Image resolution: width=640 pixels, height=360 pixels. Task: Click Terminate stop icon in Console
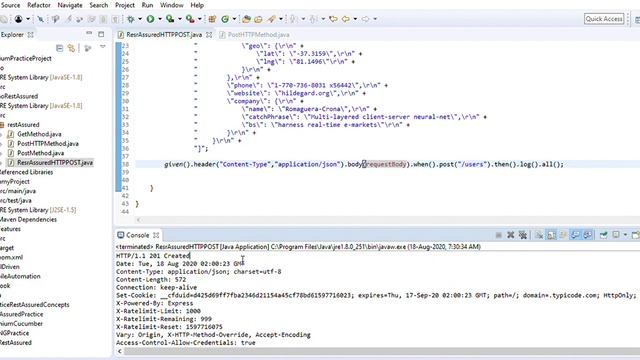point(498,235)
